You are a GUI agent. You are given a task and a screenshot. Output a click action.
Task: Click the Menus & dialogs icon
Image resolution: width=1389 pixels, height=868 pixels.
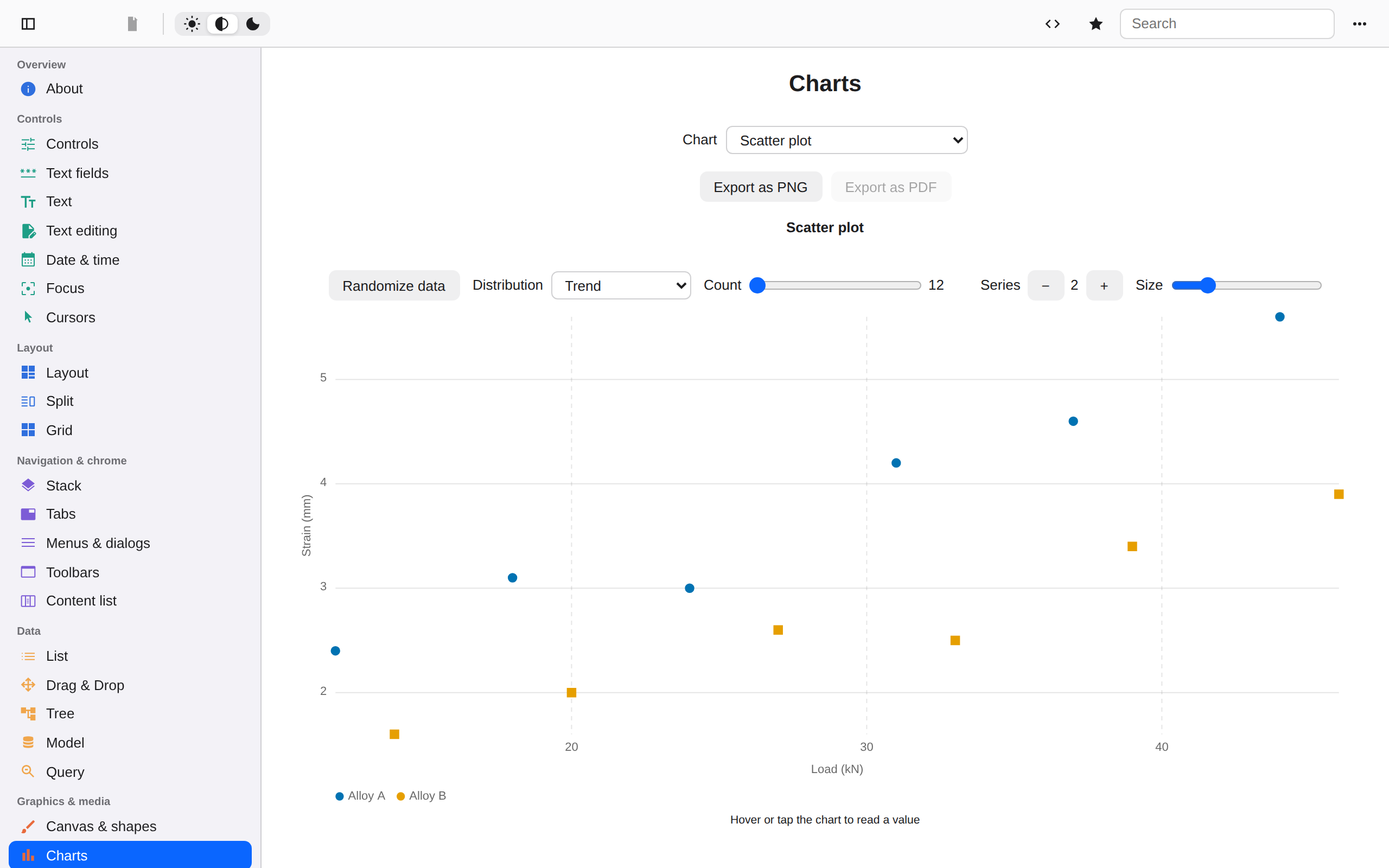[28, 543]
